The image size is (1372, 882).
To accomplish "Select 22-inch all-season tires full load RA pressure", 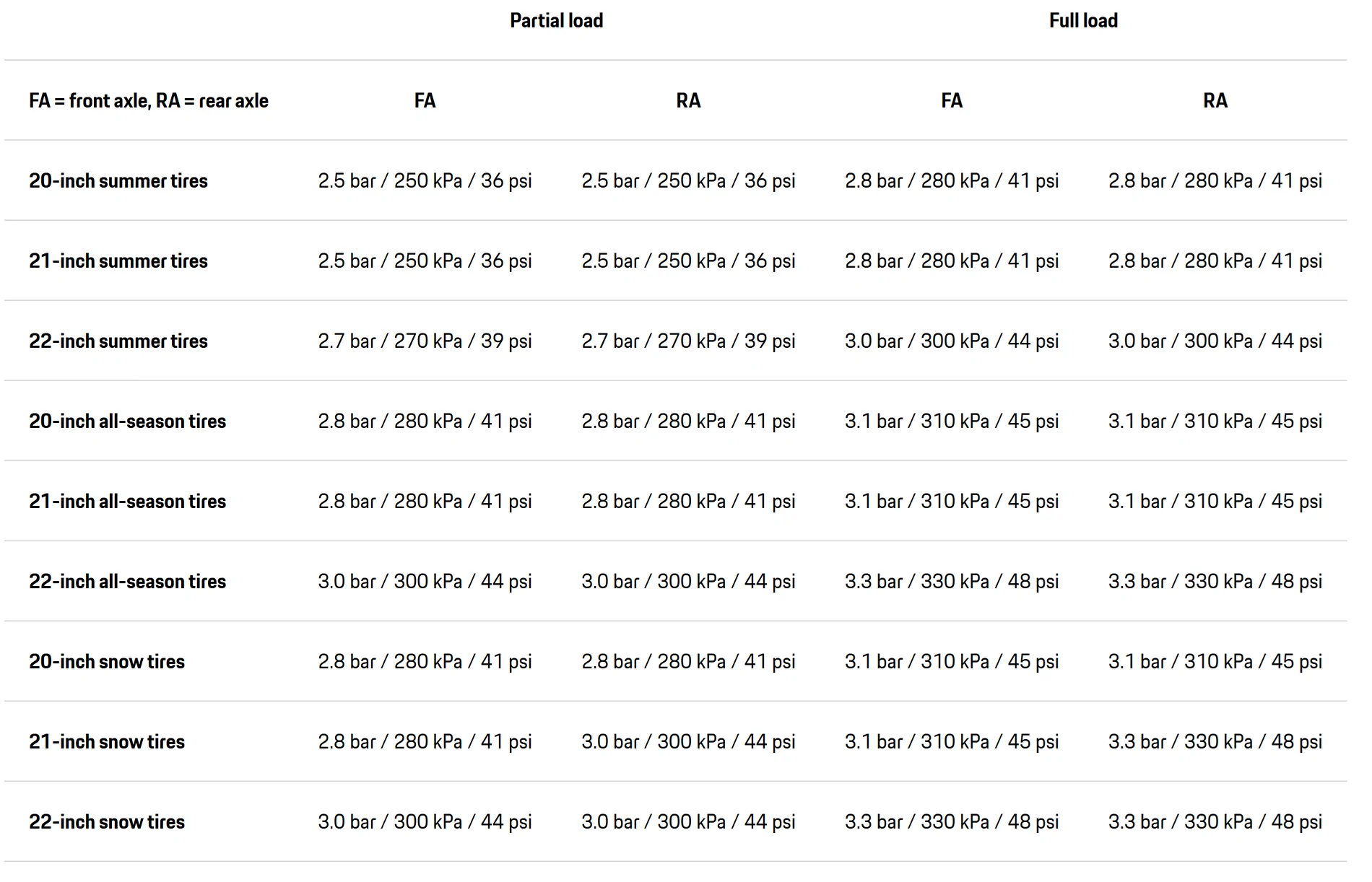I will pos(1215,582).
